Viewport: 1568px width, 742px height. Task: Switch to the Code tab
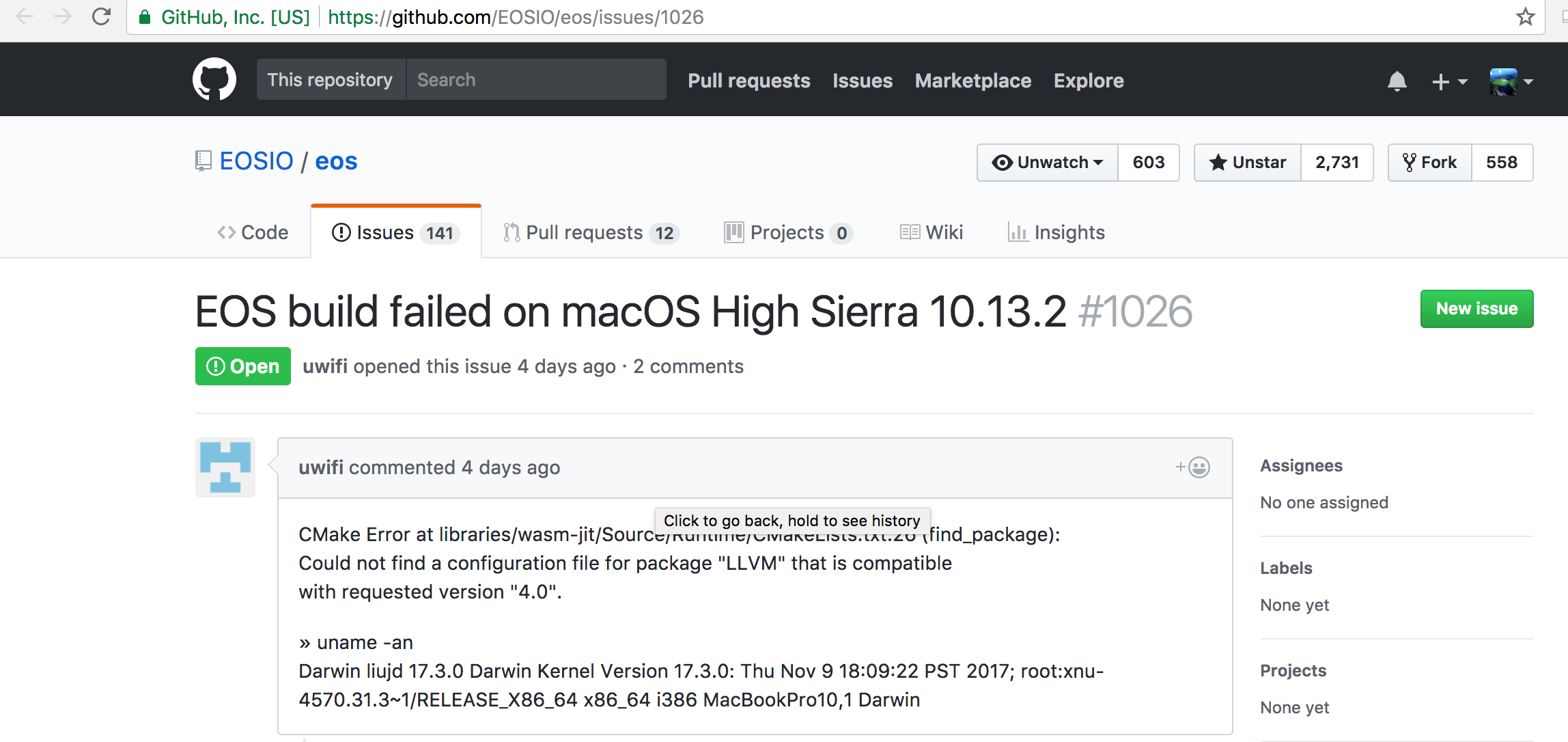(253, 232)
